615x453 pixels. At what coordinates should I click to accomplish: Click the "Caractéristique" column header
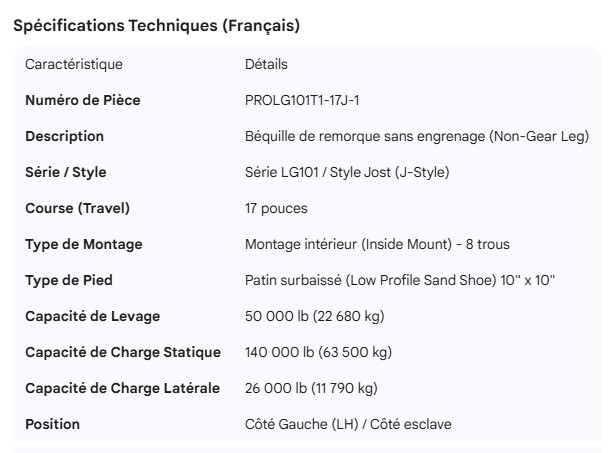(74, 64)
